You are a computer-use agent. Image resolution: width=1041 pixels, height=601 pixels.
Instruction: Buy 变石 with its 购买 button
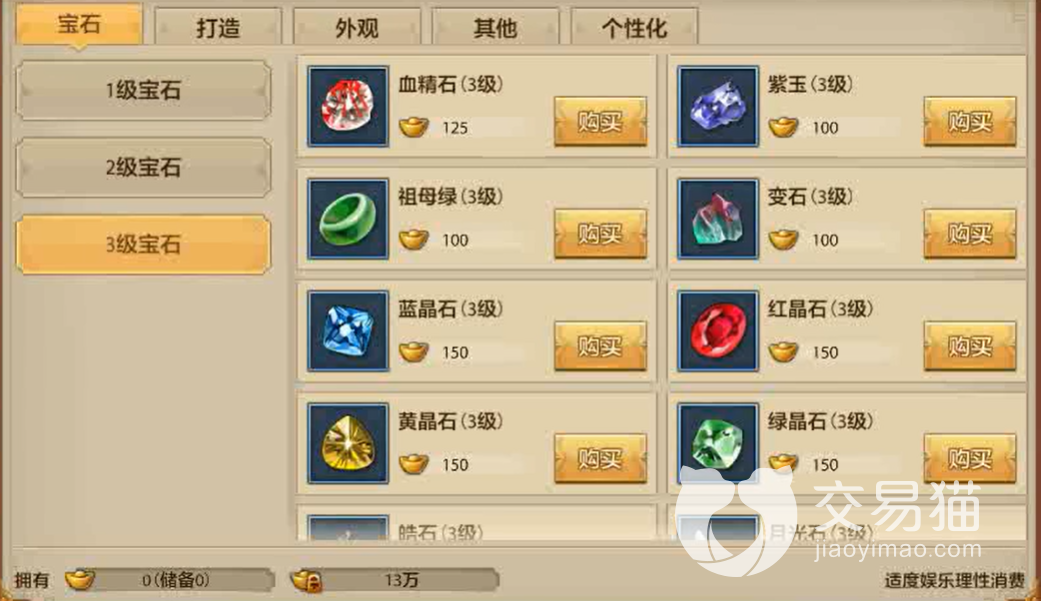point(970,234)
